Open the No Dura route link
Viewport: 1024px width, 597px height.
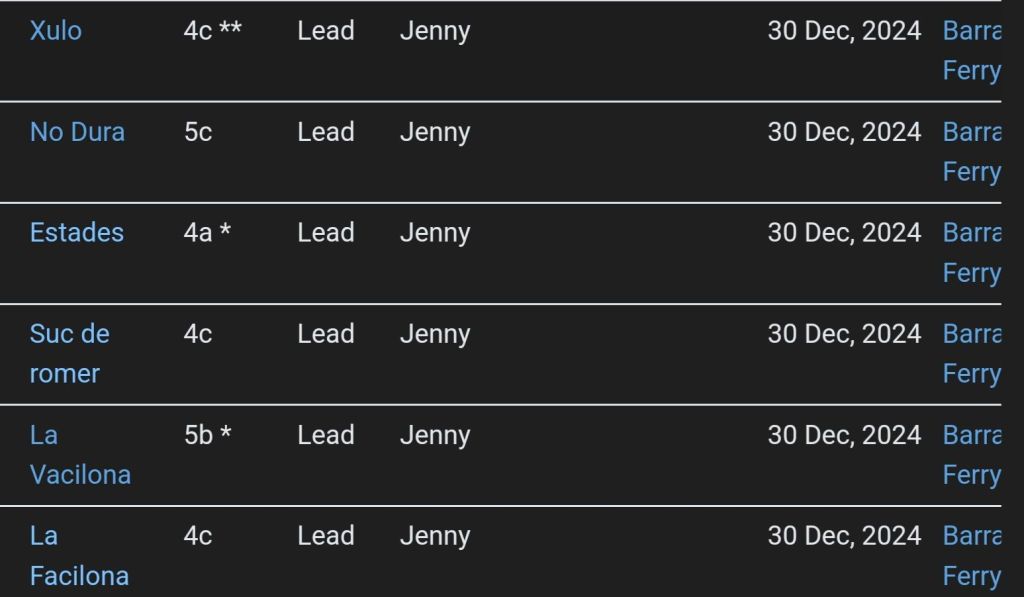[77, 132]
